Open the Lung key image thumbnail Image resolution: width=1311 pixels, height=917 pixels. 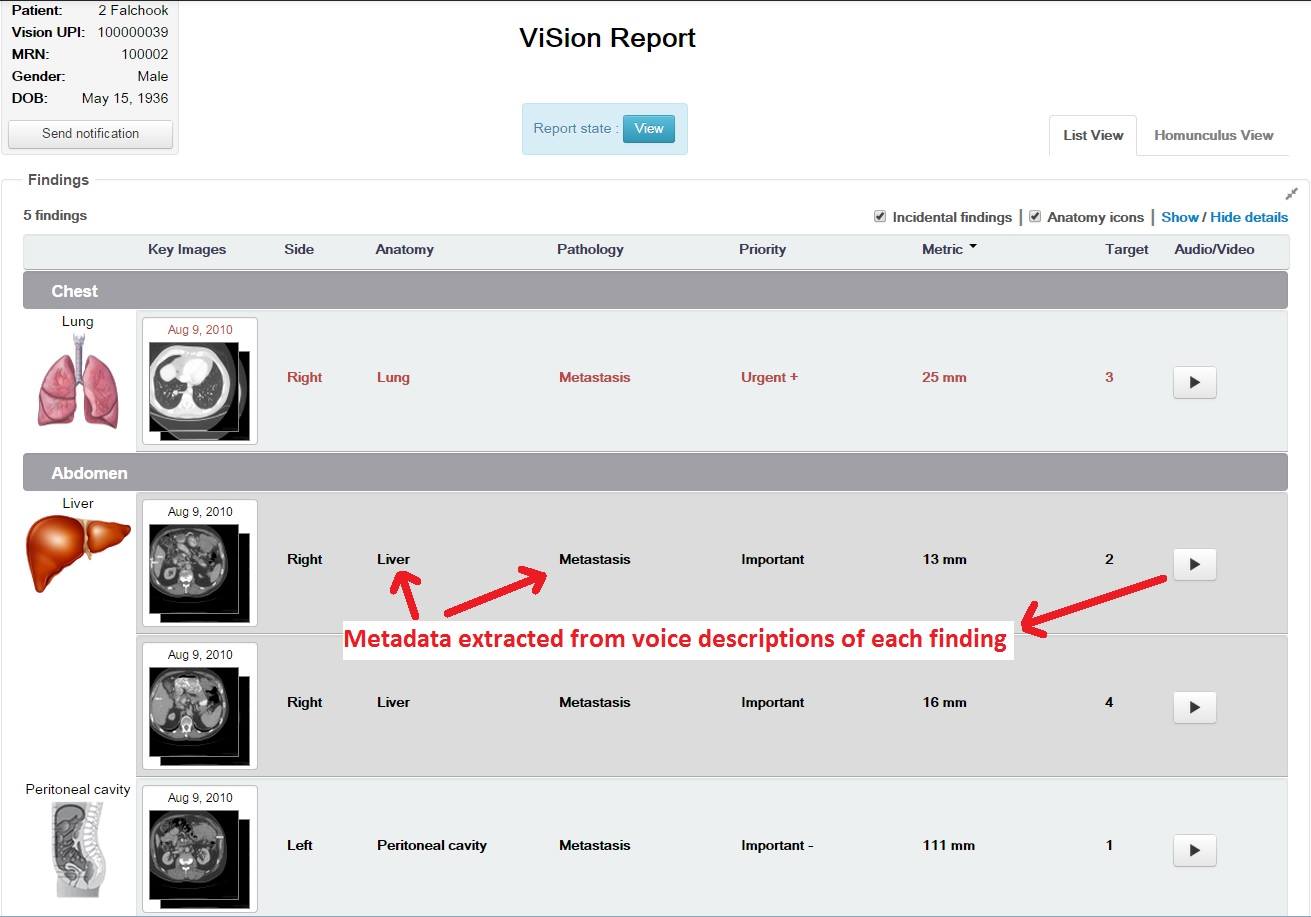pyautogui.click(x=200, y=381)
